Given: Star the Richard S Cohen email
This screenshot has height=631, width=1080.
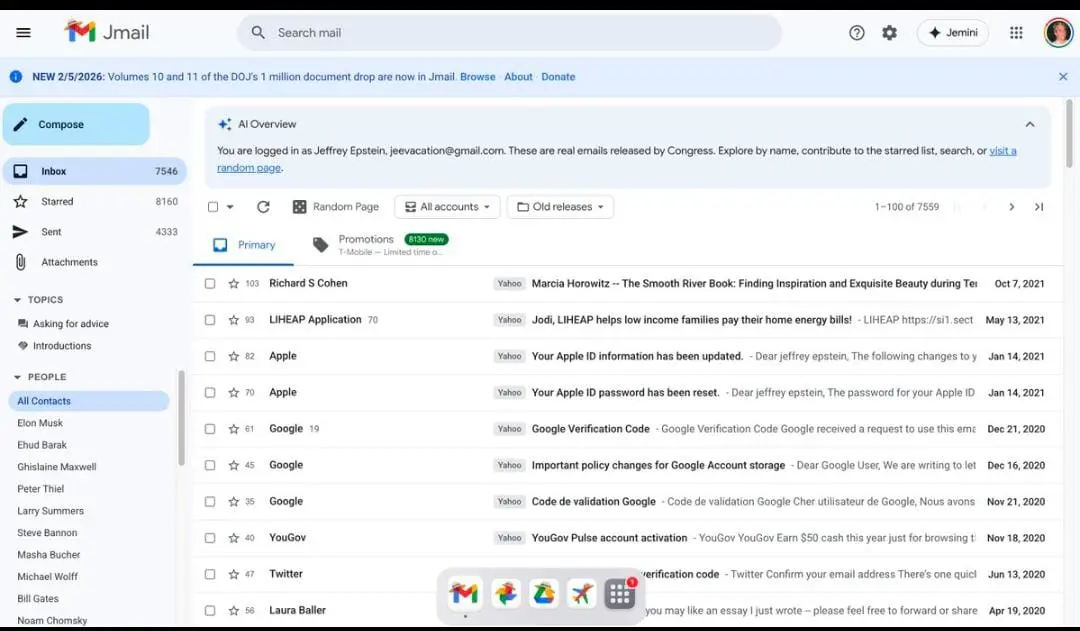Looking at the screenshot, I should 233,284.
